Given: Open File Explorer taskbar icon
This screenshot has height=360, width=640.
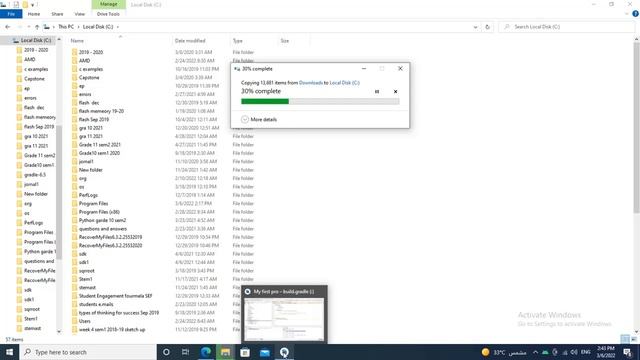Looking at the screenshot, I should (225, 352).
